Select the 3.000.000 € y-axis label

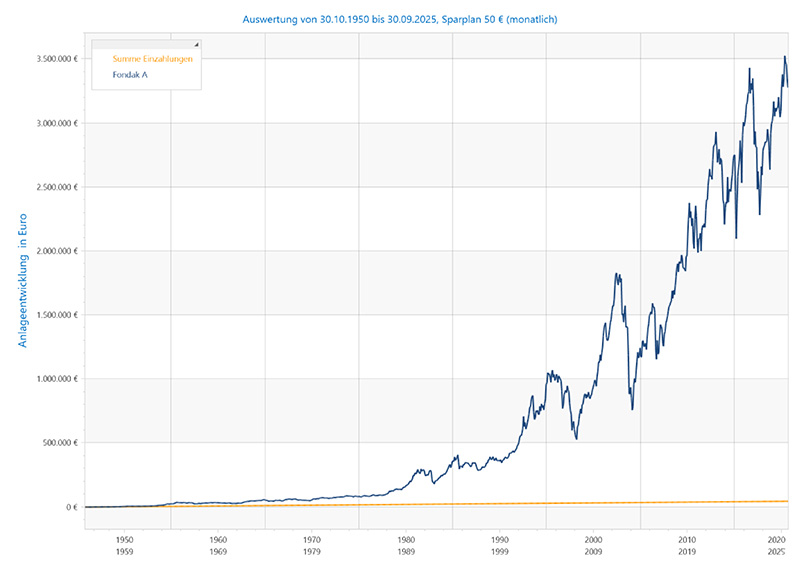pos(50,123)
